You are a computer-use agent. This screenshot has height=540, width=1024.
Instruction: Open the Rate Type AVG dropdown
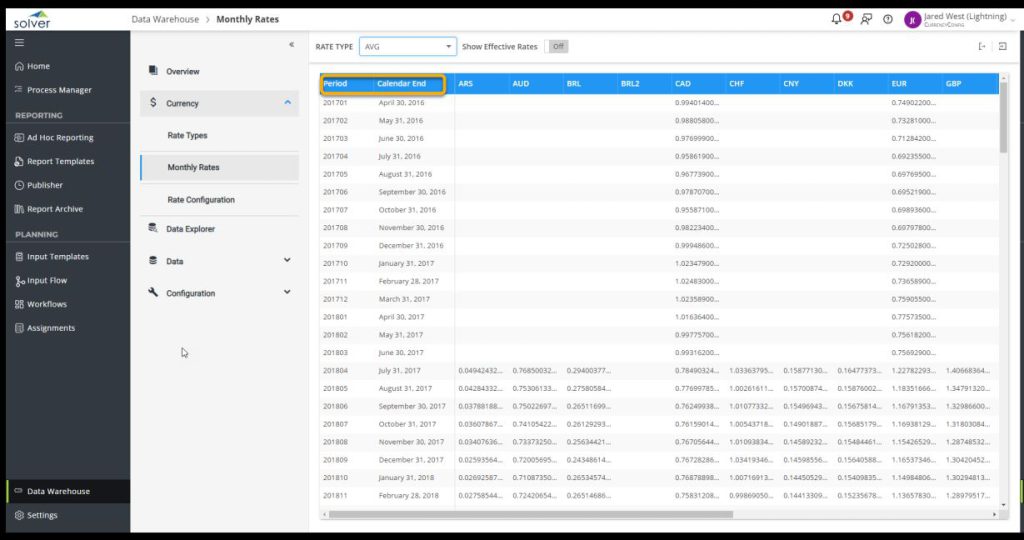point(407,46)
